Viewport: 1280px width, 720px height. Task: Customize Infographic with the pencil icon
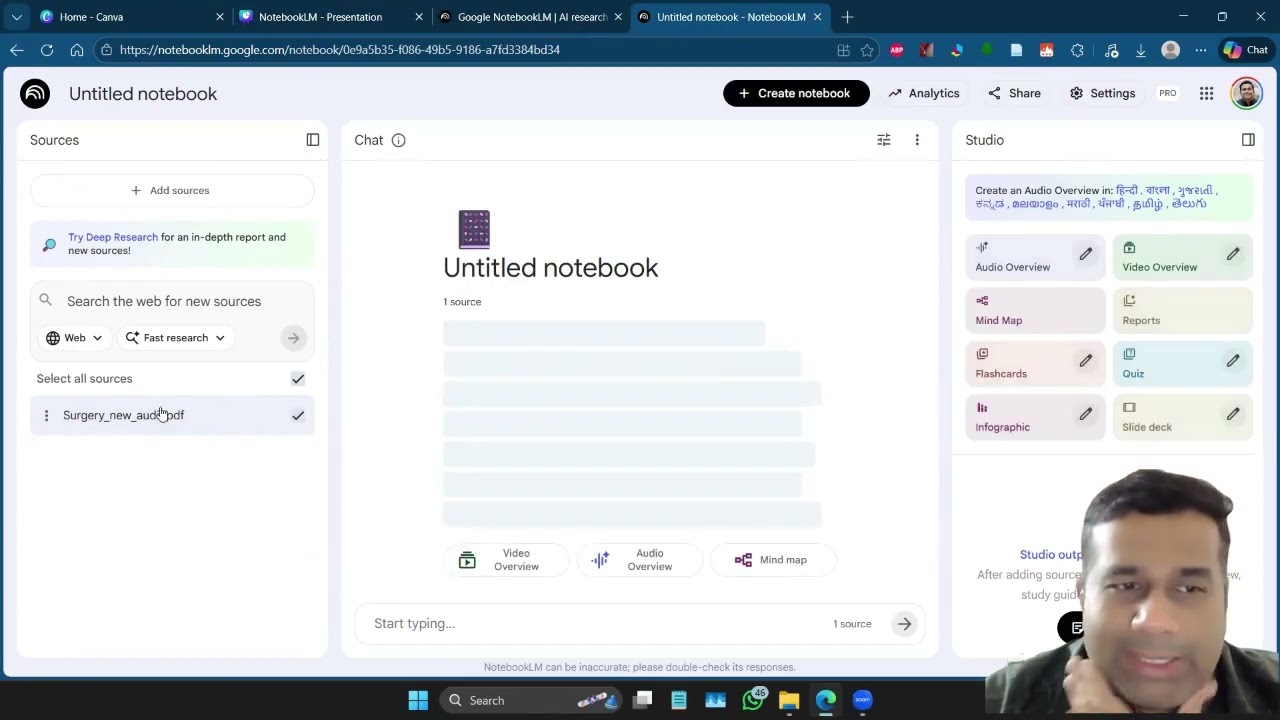[x=1085, y=414]
